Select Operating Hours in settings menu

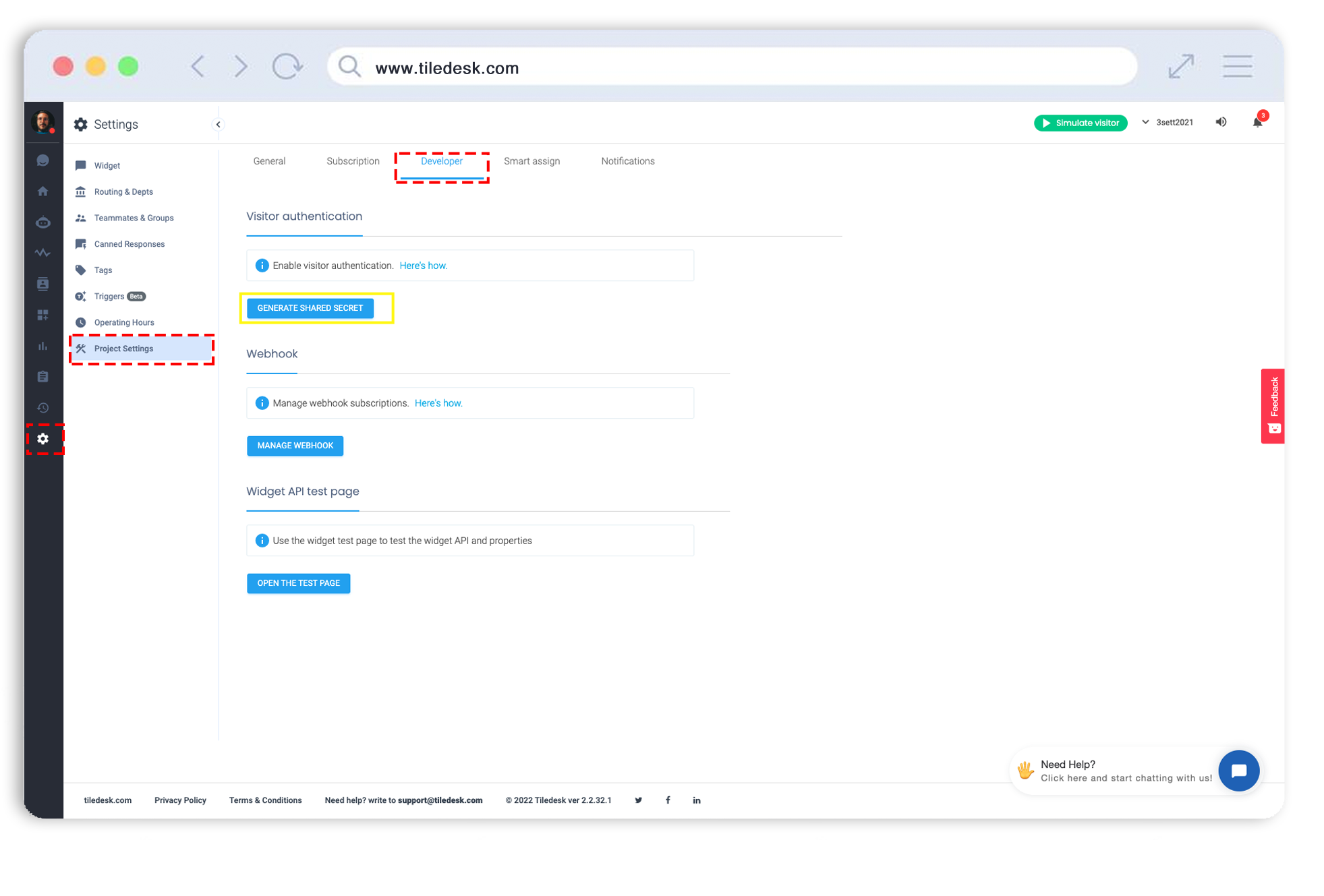click(x=124, y=322)
